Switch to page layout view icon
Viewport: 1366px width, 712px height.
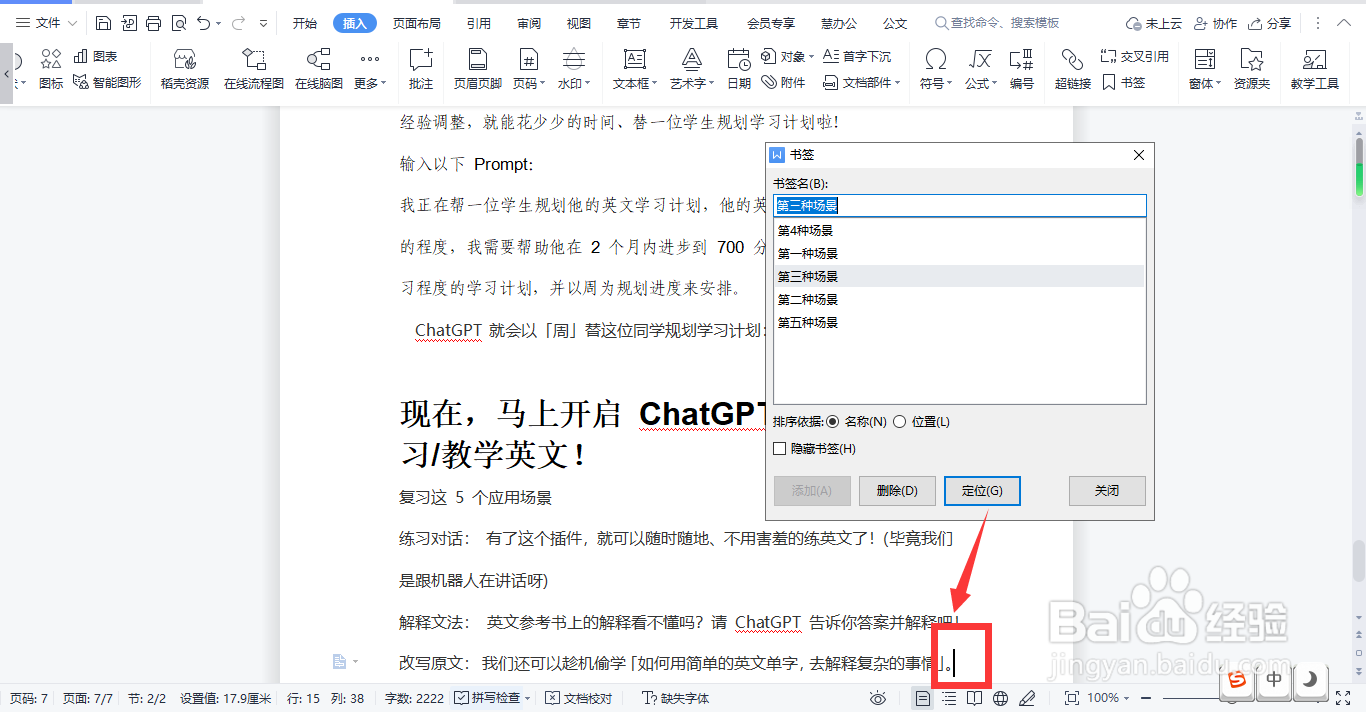[923, 698]
